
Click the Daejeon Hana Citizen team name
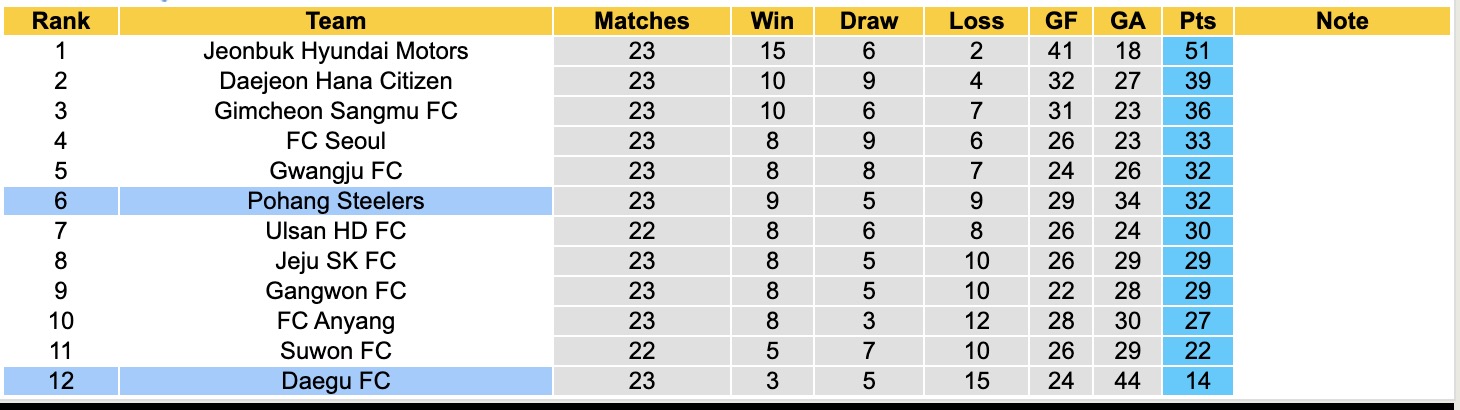click(x=336, y=81)
